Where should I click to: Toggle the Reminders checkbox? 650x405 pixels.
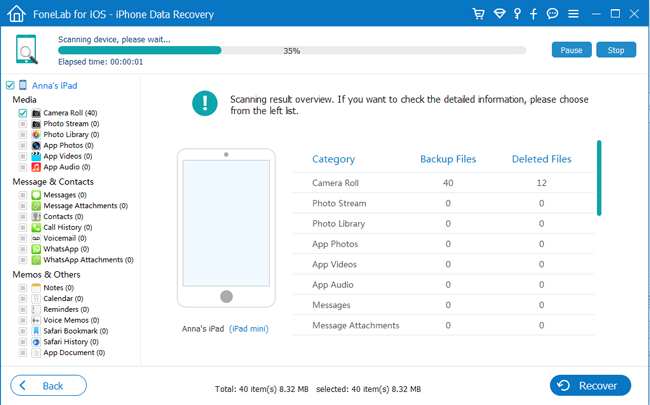(23, 309)
